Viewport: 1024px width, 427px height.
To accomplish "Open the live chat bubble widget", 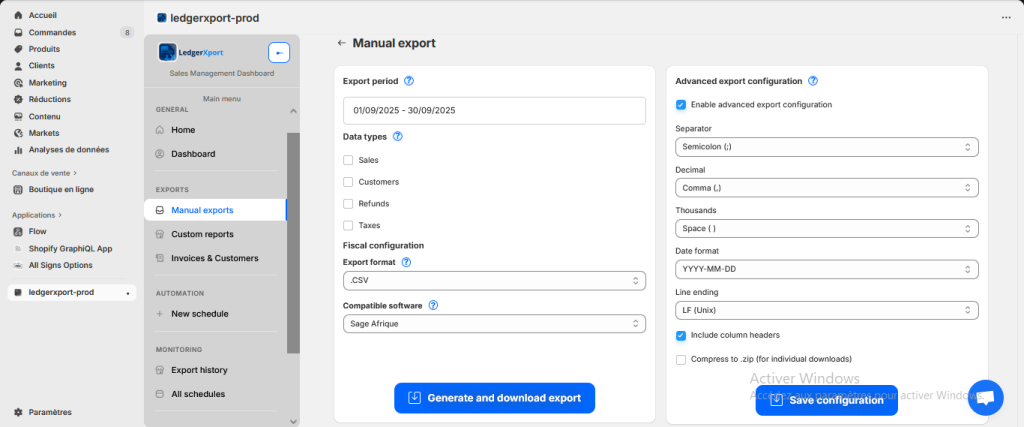I will coord(985,397).
